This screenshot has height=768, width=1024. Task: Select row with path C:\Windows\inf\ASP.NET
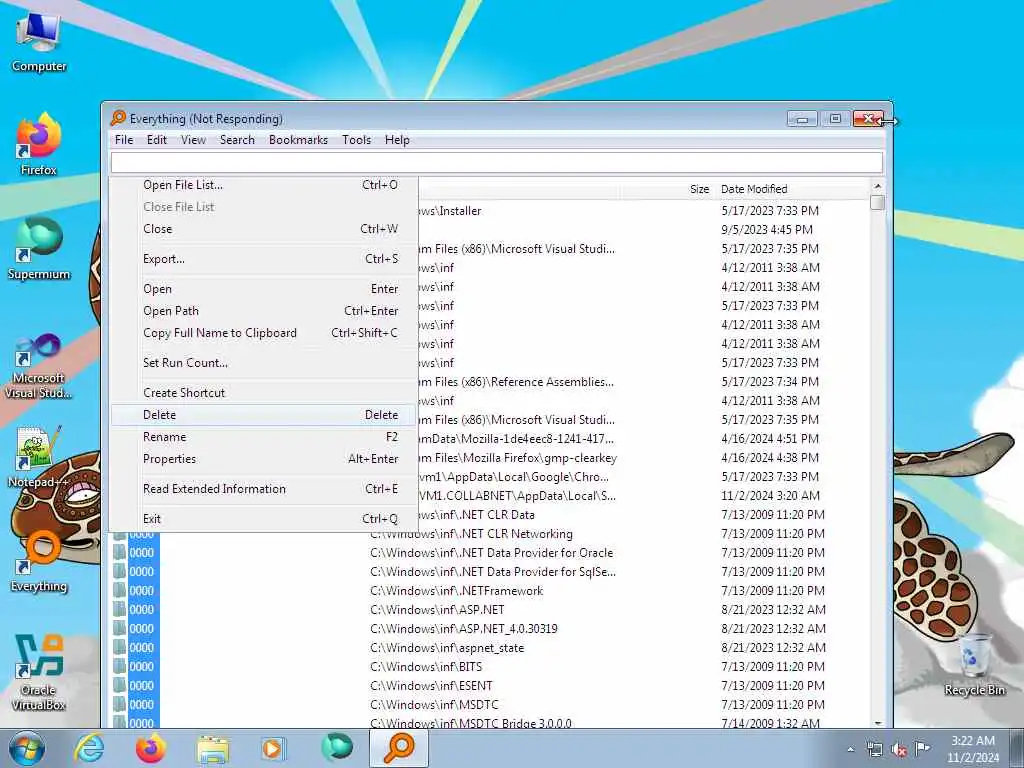point(490,609)
